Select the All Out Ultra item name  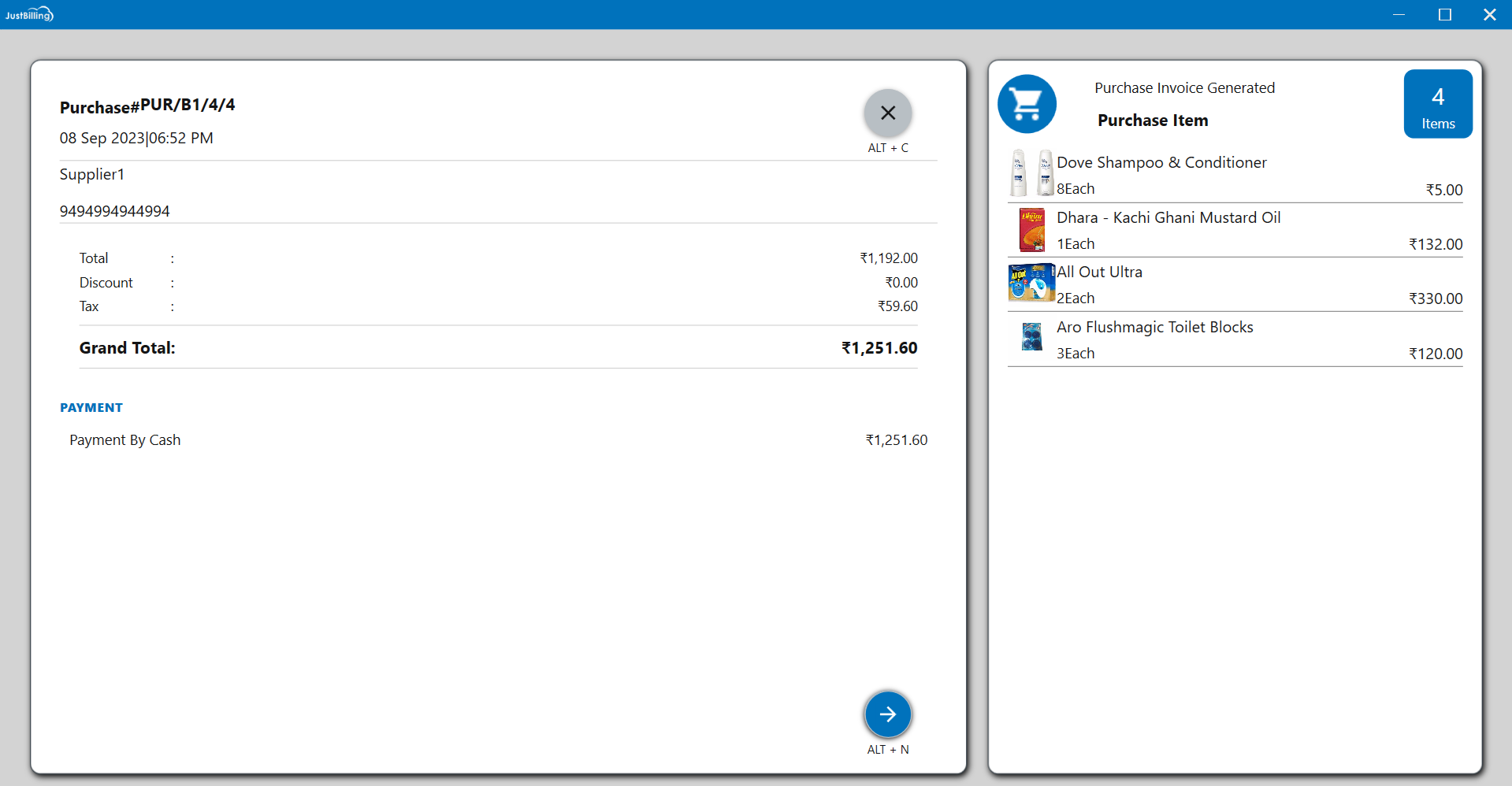[x=1099, y=272]
